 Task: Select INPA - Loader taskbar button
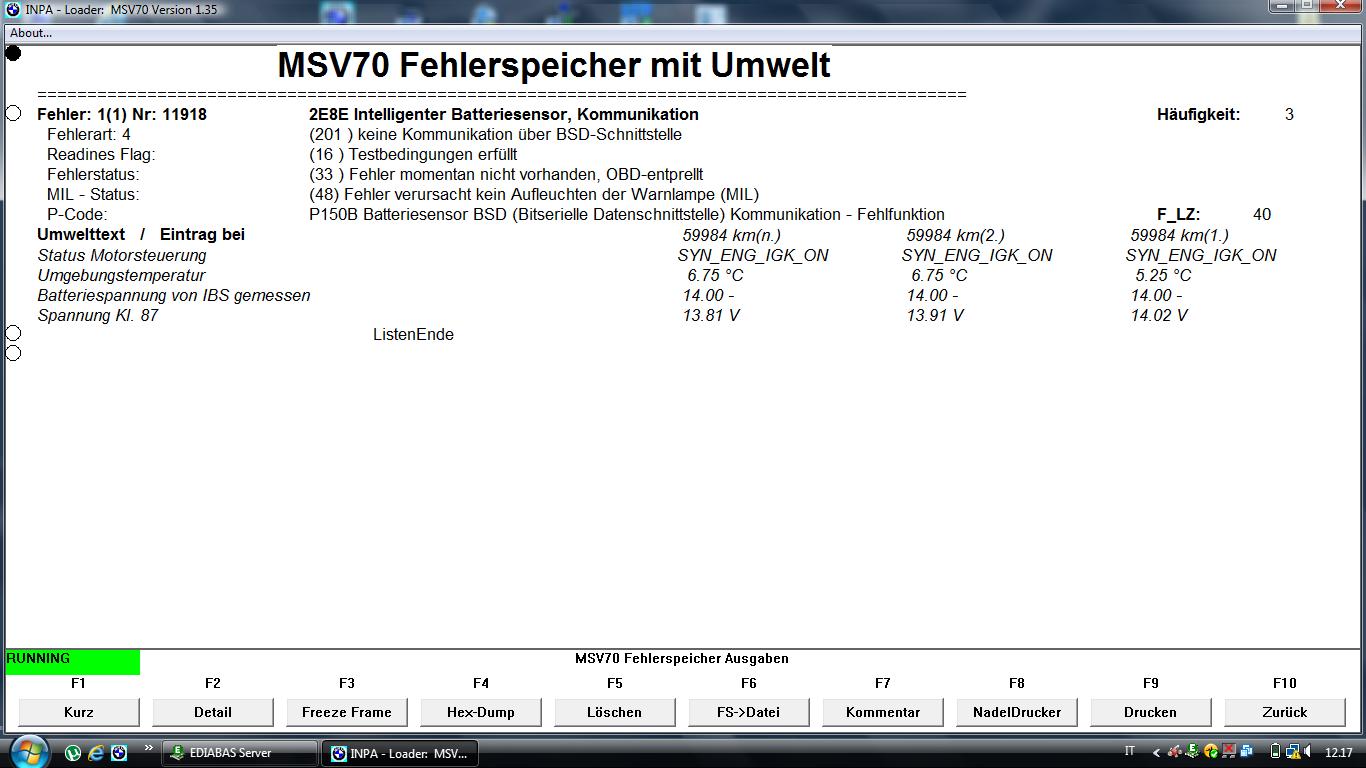pyautogui.click(x=400, y=753)
